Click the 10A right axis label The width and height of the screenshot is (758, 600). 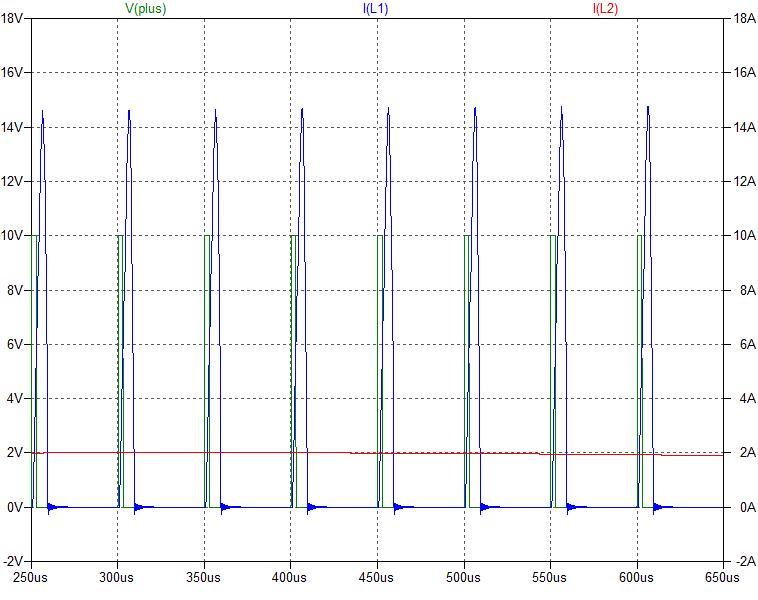744,235
